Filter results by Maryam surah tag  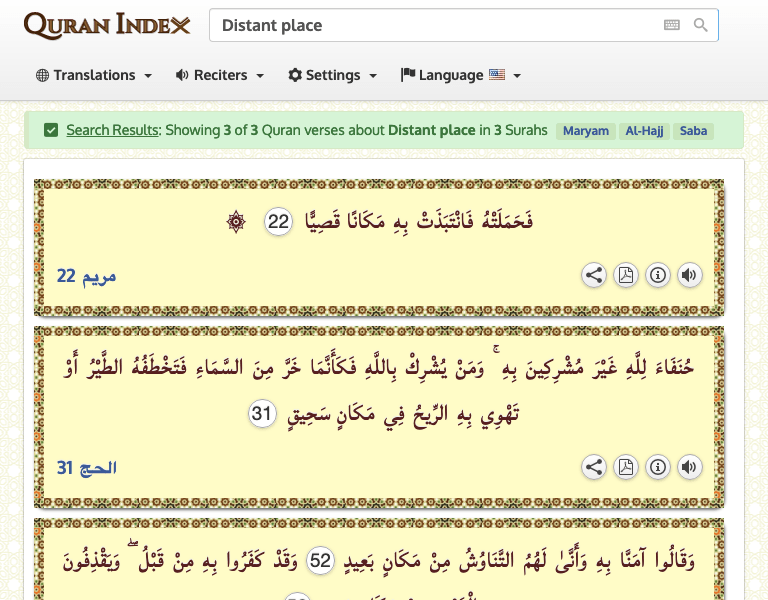pos(585,131)
